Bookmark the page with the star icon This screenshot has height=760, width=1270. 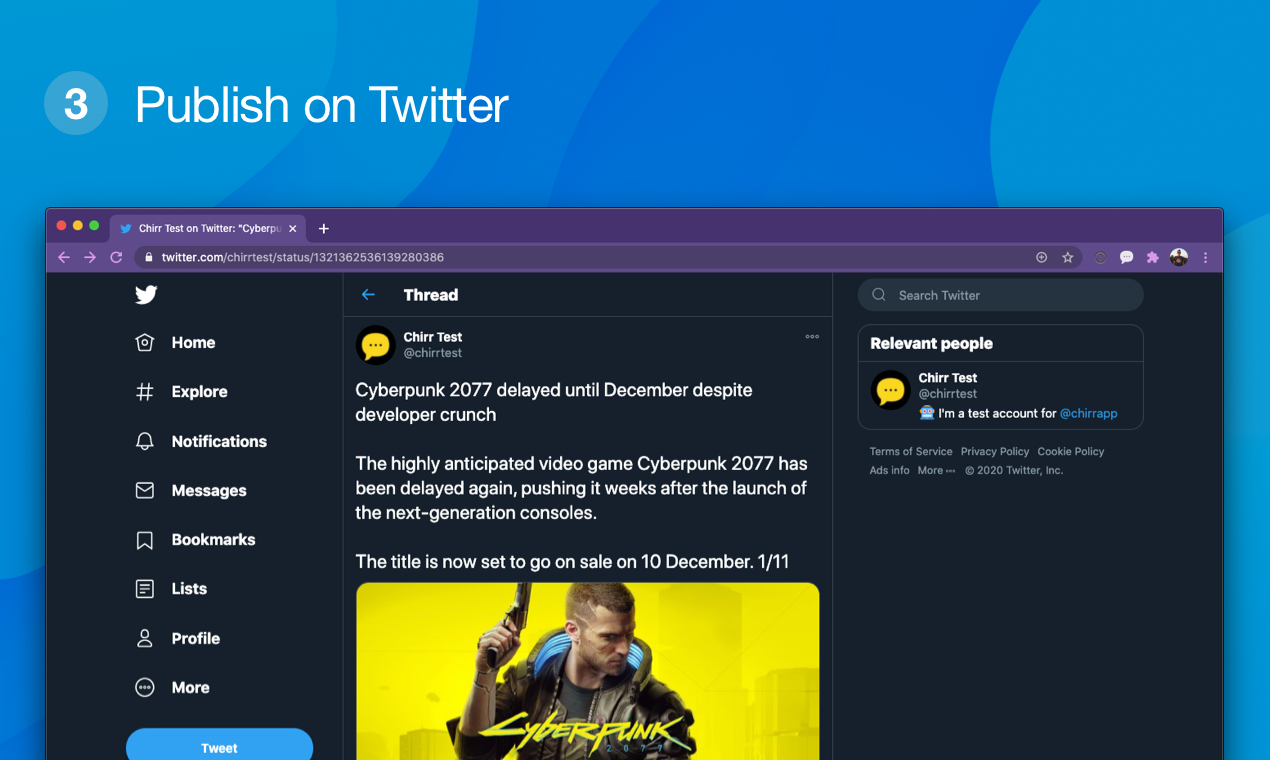[1068, 257]
